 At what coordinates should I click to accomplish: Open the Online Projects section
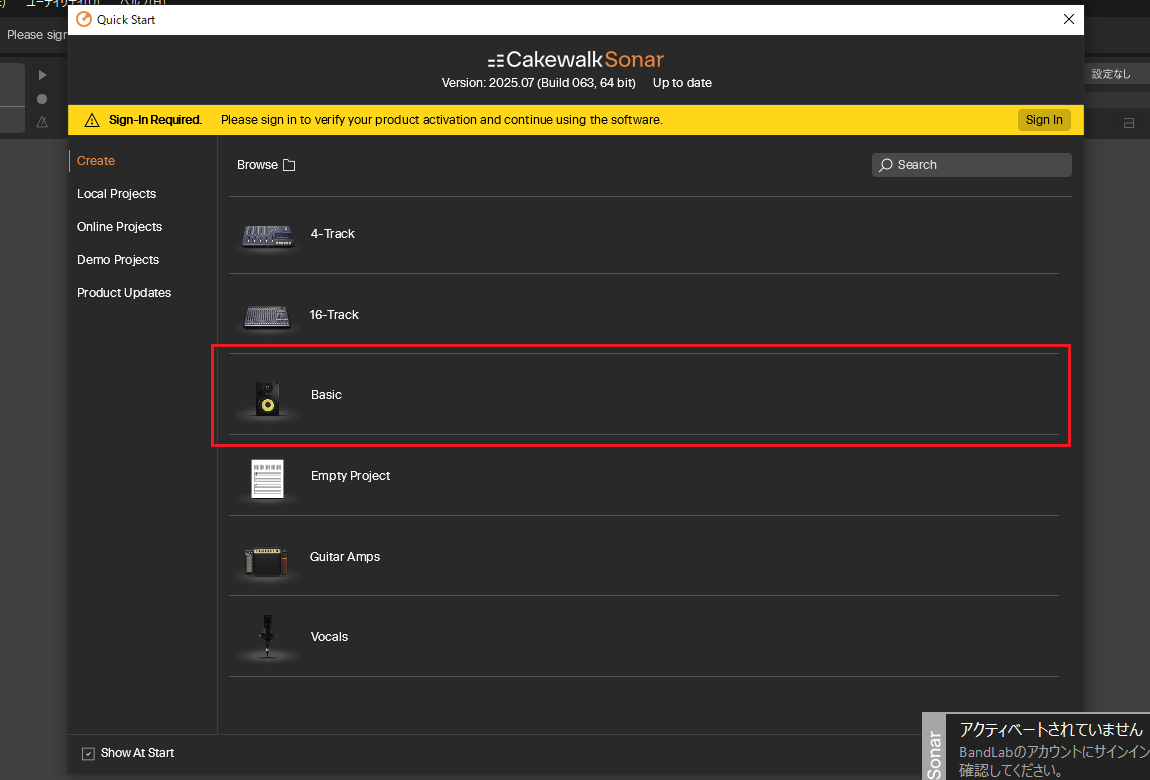pyautogui.click(x=120, y=227)
